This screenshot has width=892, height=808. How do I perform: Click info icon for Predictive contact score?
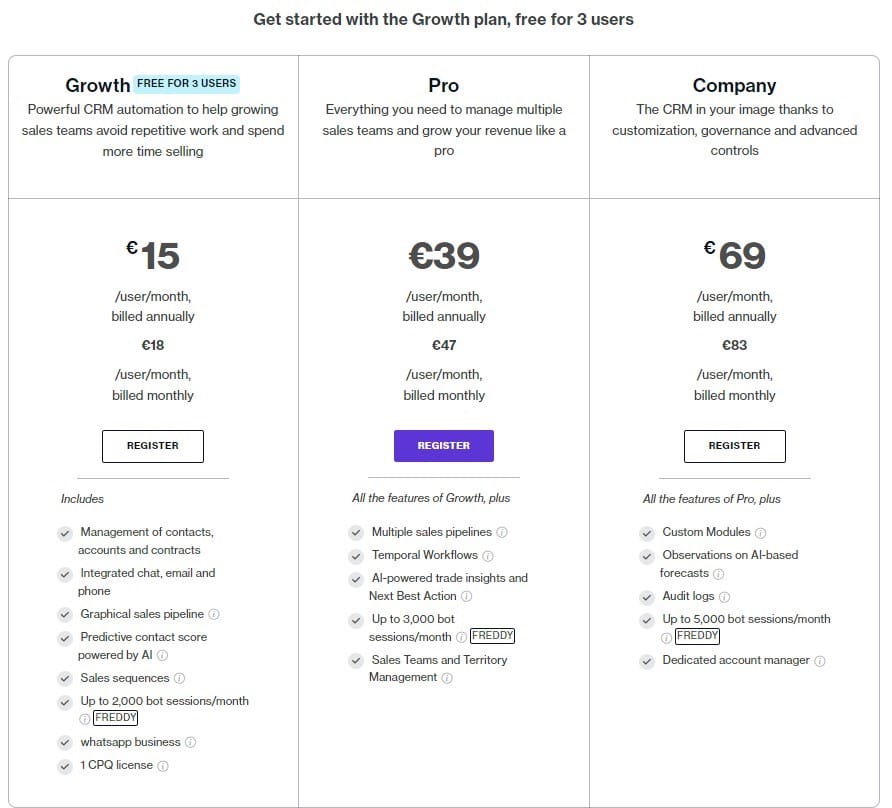[162, 656]
